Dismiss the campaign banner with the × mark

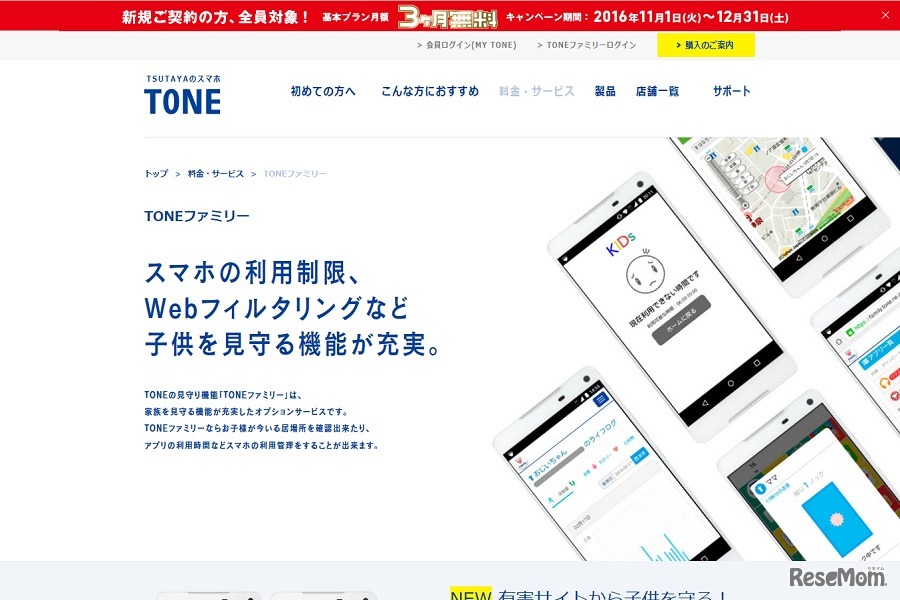(x=885, y=14)
